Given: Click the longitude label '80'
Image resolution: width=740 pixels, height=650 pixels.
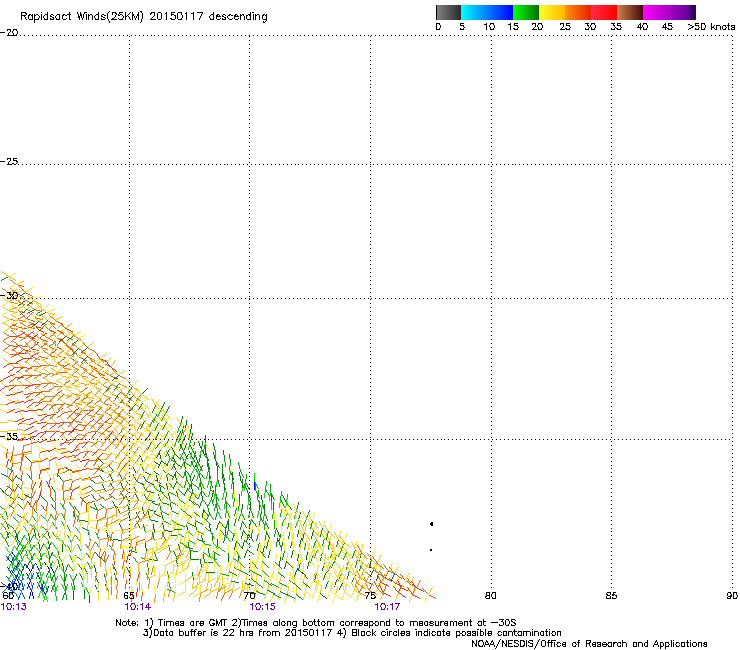Looking at the screenshot, I should pyautogui.click(x=491, y=596).
